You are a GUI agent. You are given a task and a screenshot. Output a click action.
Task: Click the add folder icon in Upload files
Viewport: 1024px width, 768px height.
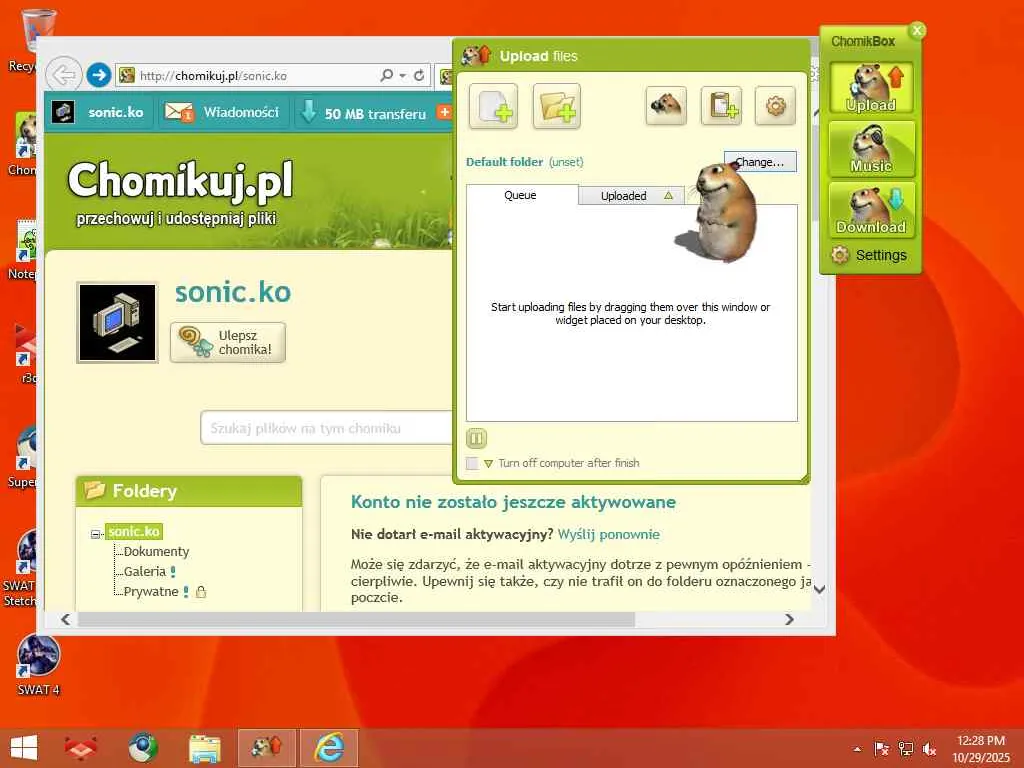(x=556, y=106)
